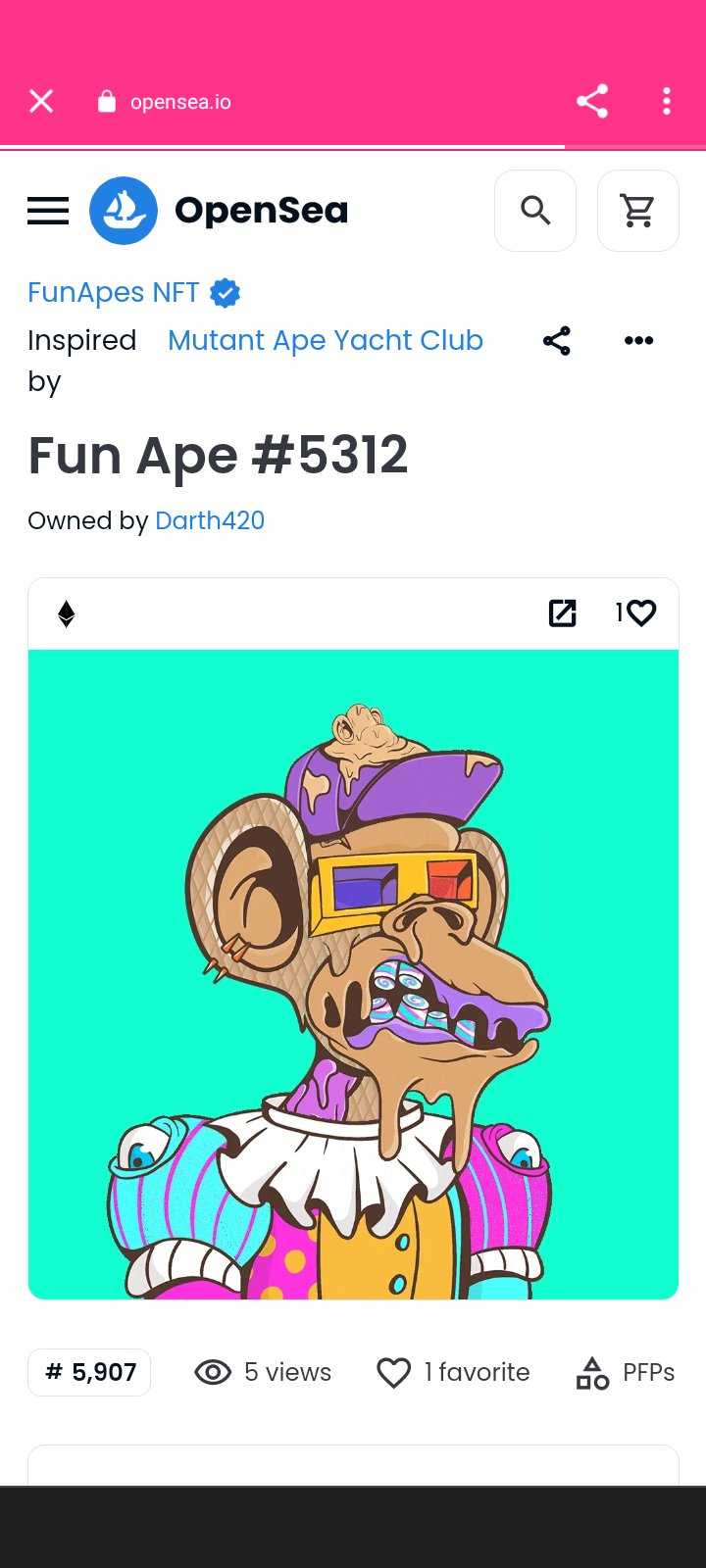Viewport: 706px width, 1568px height.
Task: Toggle the favorite heart above the image
Action: coord(641,613)
